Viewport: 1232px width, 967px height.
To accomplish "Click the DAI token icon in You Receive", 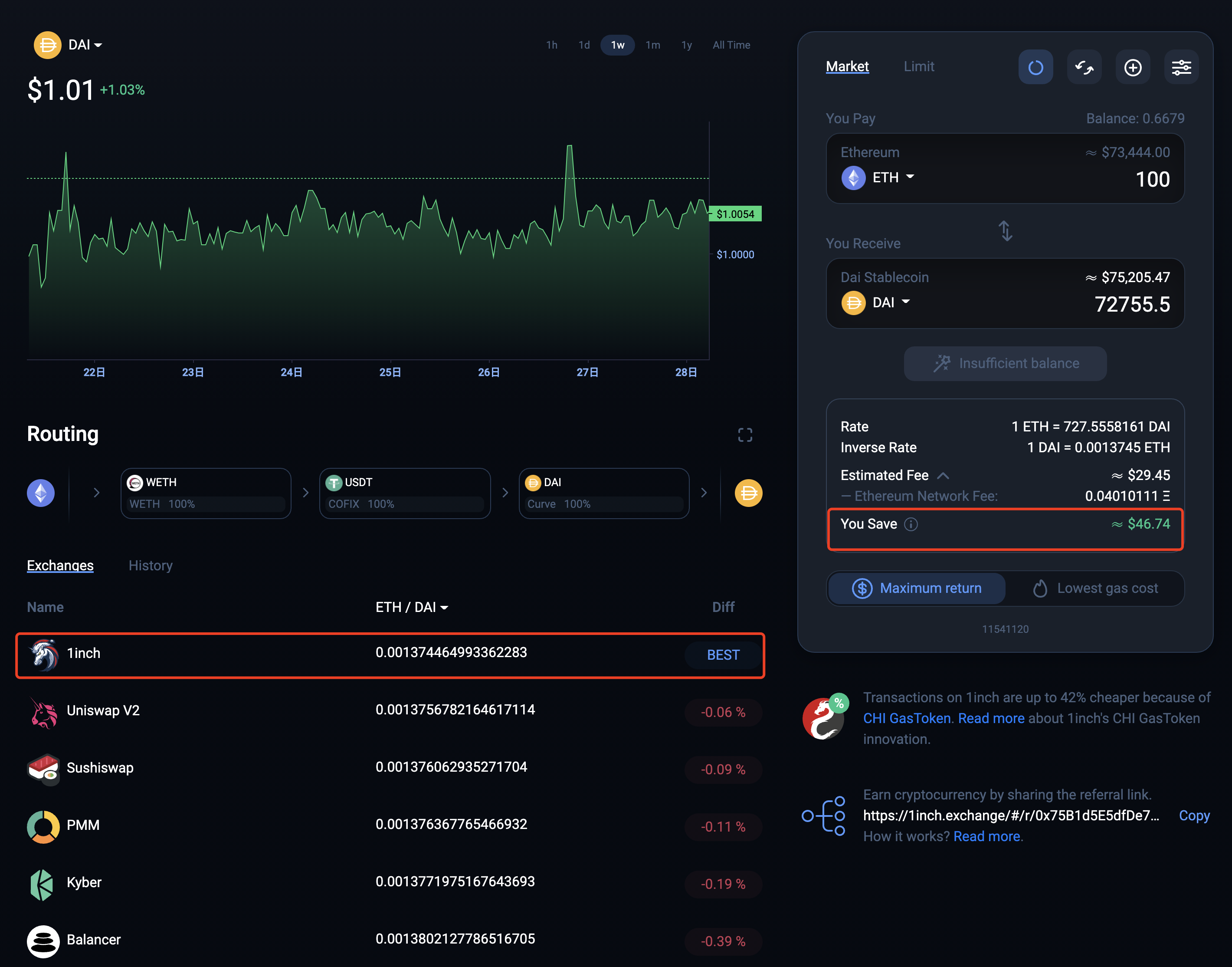I will click(853, 303).
